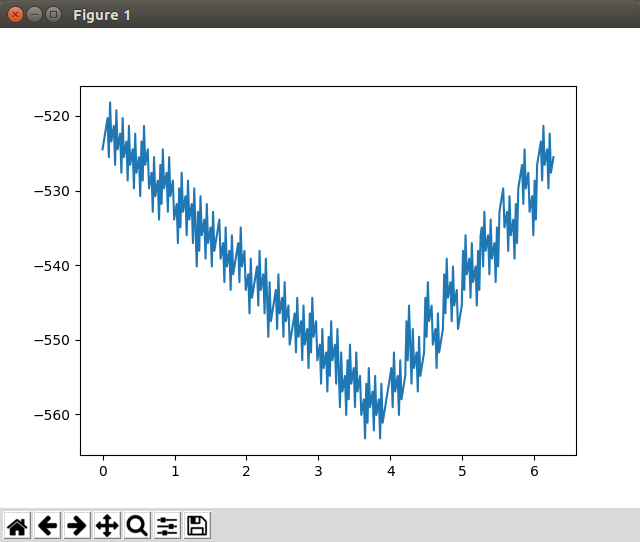Activate the Pan axes tool
The height and width of the screenshot is (542, 640).
click(107, 526)
